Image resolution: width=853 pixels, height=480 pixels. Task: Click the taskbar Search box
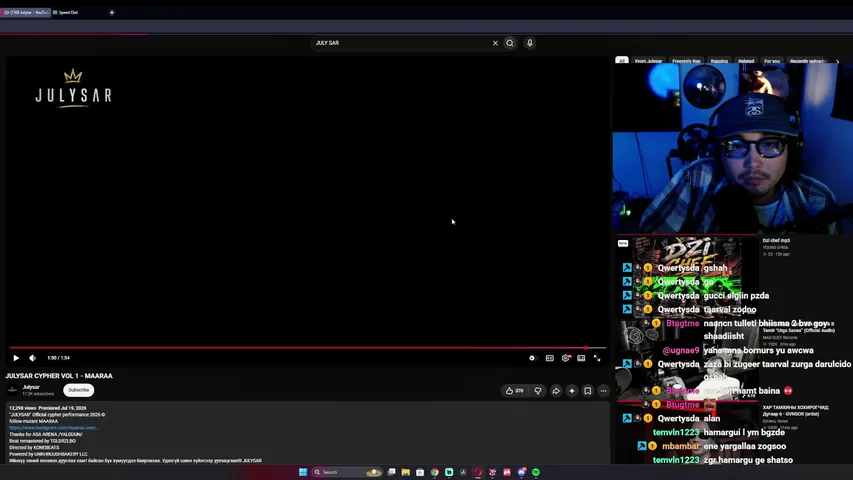click(x=347, y=472)
